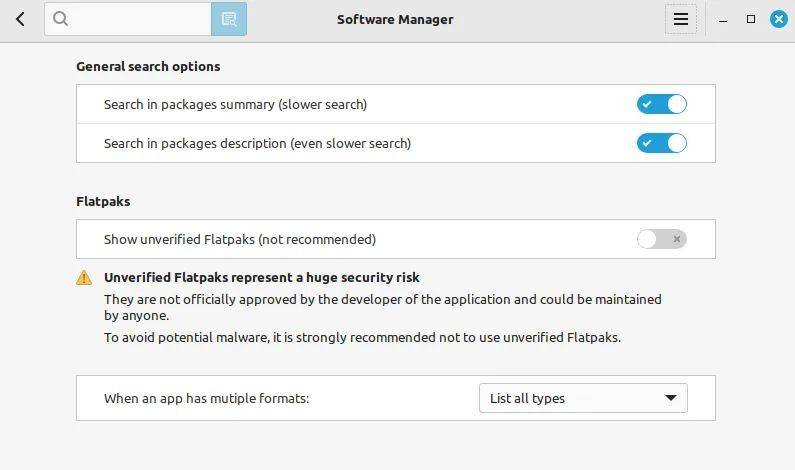Click the "Search in packages description" row text

[257, 143]
